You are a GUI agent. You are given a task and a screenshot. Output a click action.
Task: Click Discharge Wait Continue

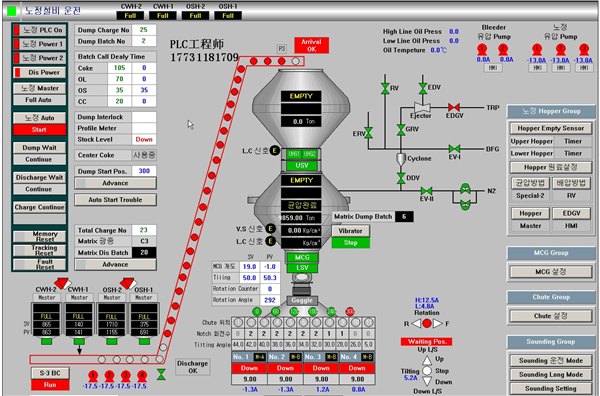click(x=39, y=189)
